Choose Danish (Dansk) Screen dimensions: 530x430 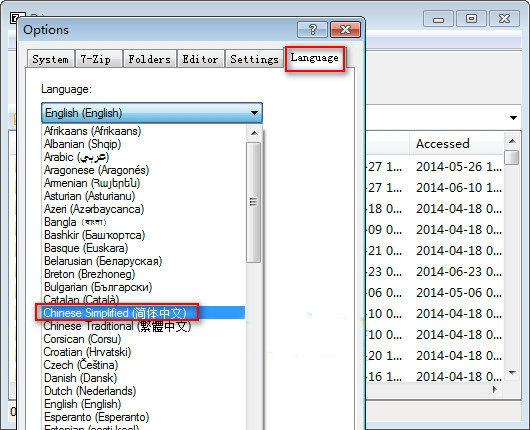[144, 378]
